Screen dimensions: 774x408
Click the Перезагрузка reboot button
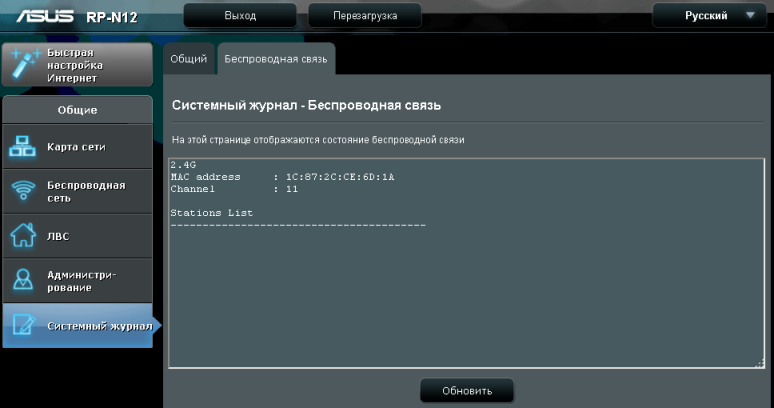pyautogui.click(x=365, y=16)
